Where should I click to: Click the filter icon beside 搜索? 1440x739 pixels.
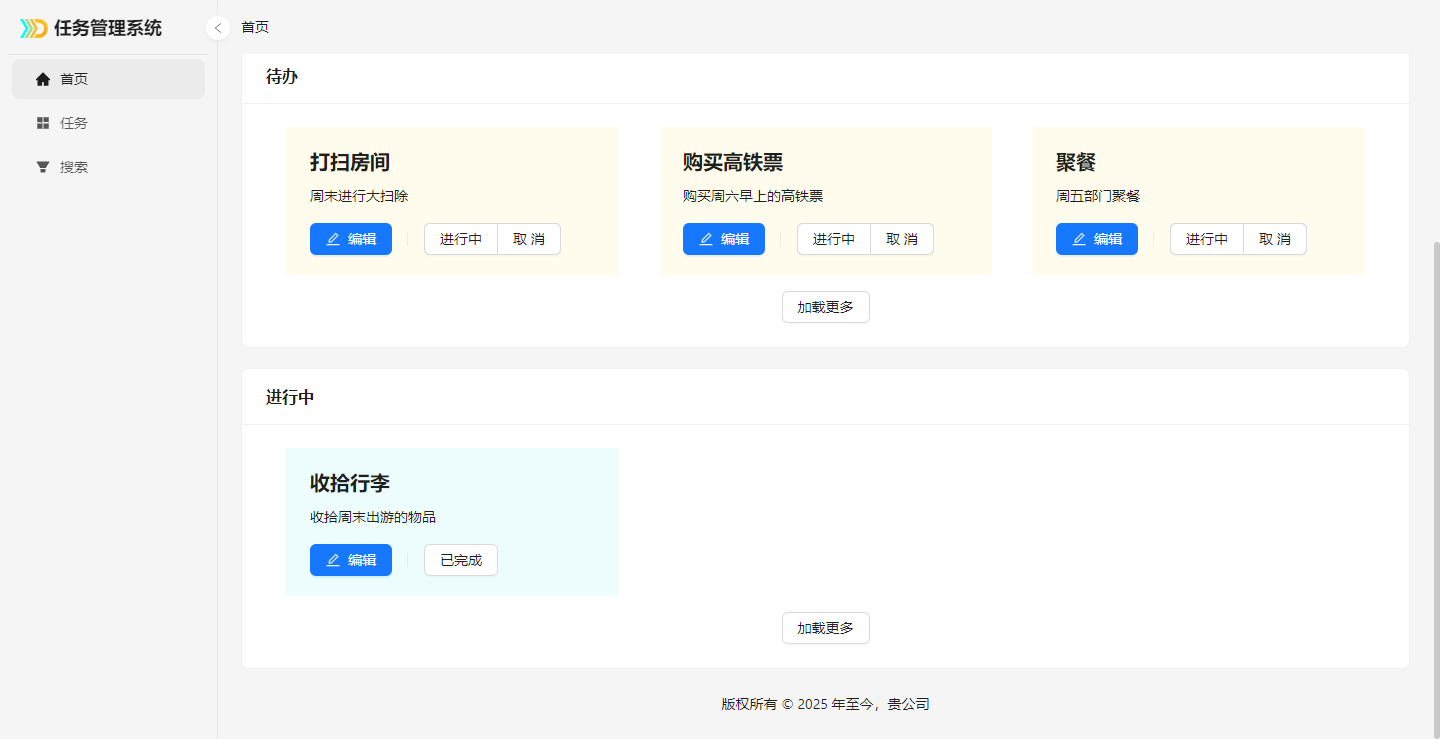tap(43, 167)
